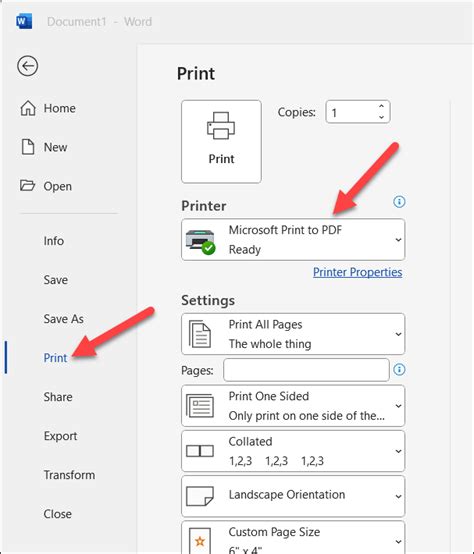This screenshot has width=474, height=554.
Task: Click the info icon beside the Printer heading
Action: click(x=399, y=202)
